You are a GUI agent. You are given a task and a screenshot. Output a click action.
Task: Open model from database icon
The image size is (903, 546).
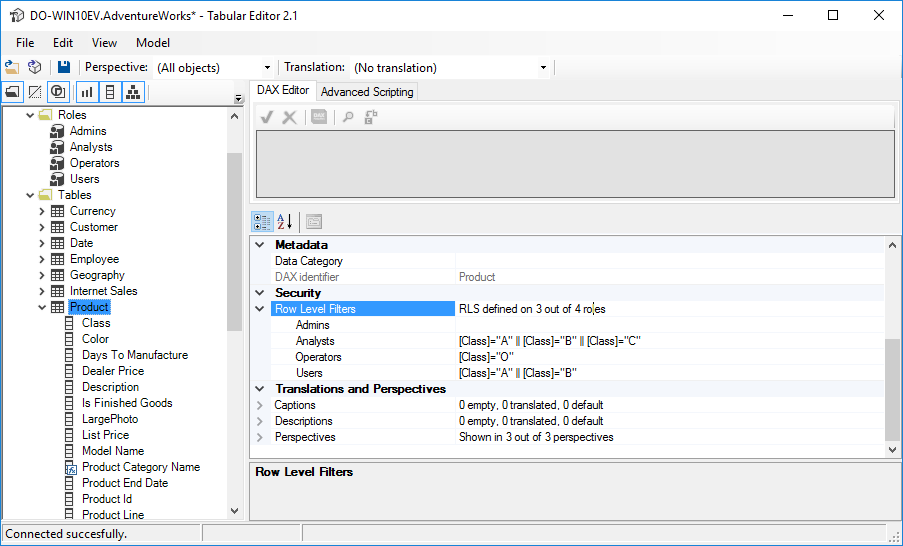pyautogui.click(x=35, y=67)
